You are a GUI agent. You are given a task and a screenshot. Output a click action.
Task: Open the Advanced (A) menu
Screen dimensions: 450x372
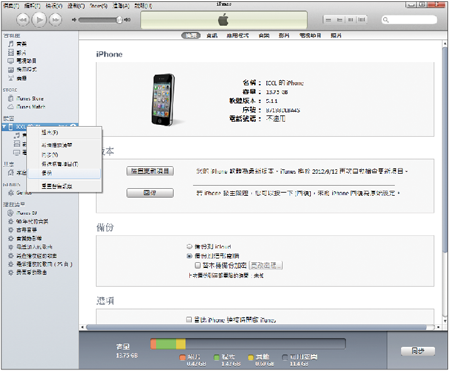point(121,6)
